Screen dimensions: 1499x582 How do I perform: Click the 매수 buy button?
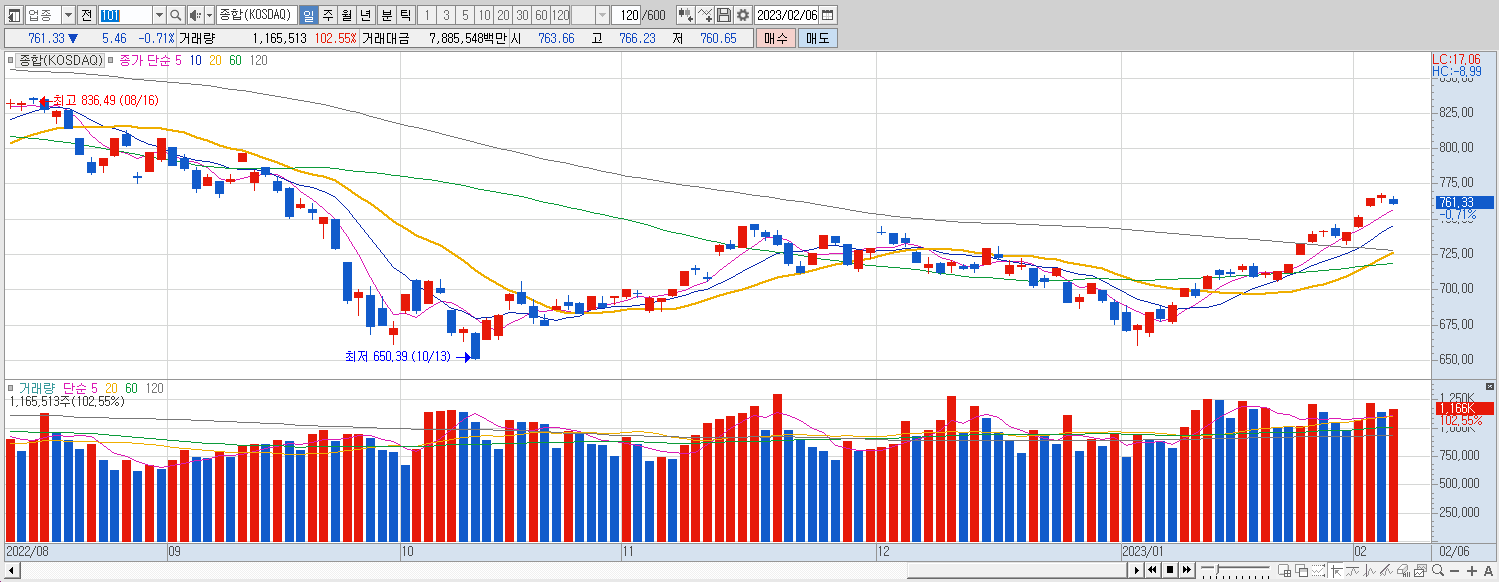[x=775, y=38]
